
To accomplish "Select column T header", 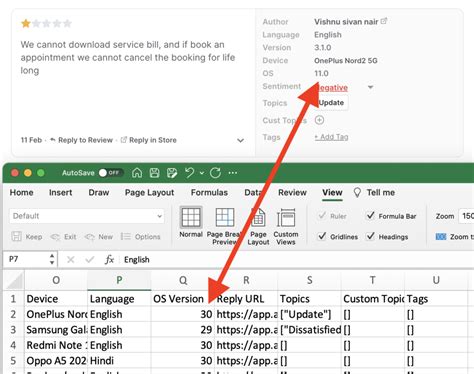I will click(373, 280).
